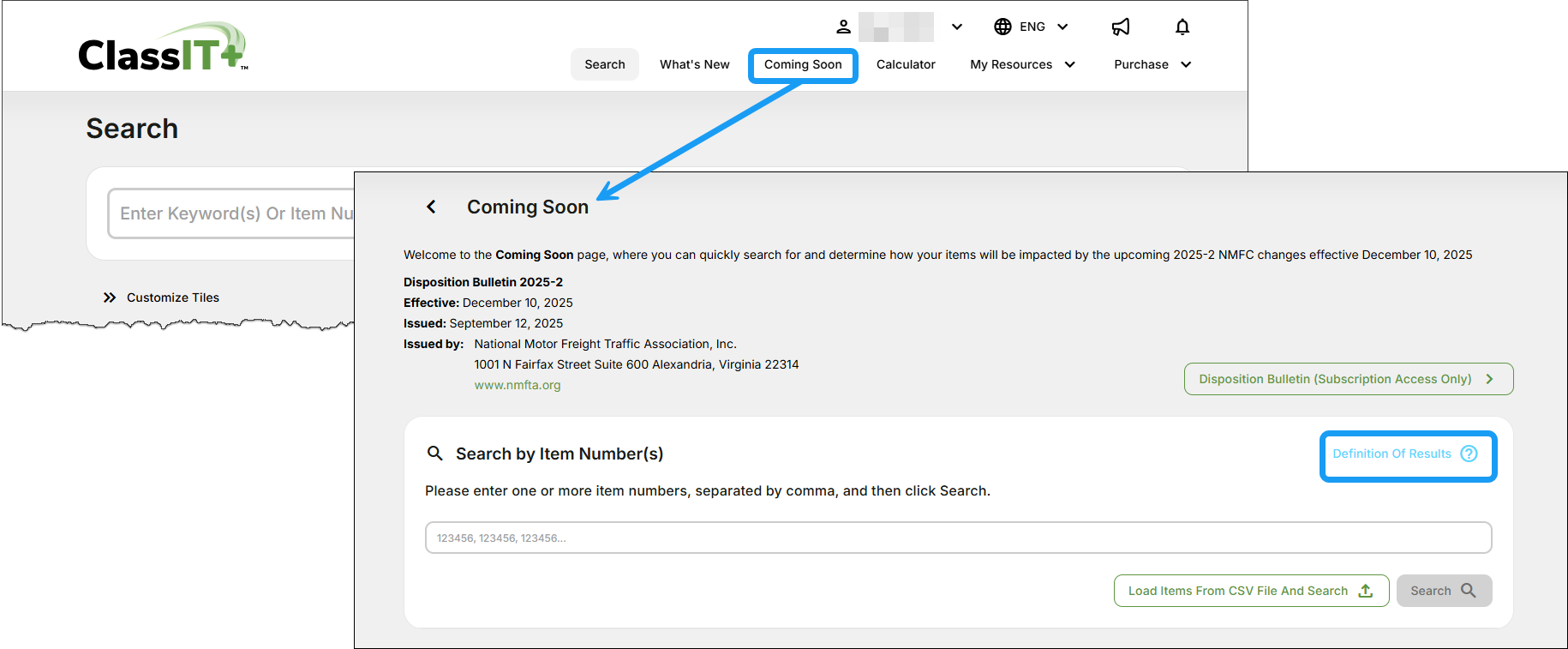Visit the www.nmfta.org link
1568x649 pixels.
coord(518,385)
